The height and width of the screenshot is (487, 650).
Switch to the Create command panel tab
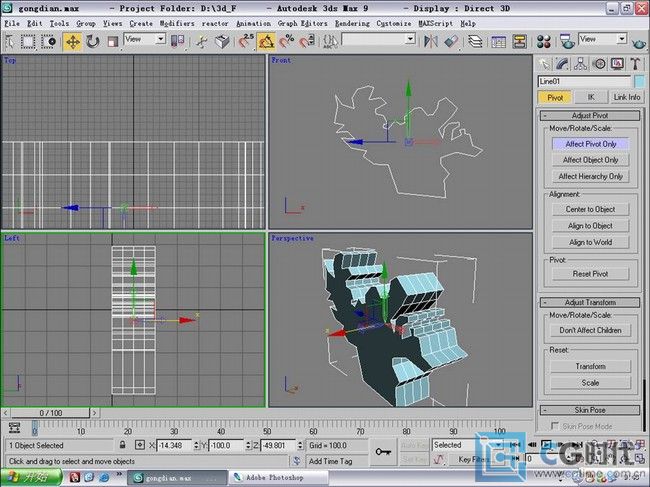(543, 64)
